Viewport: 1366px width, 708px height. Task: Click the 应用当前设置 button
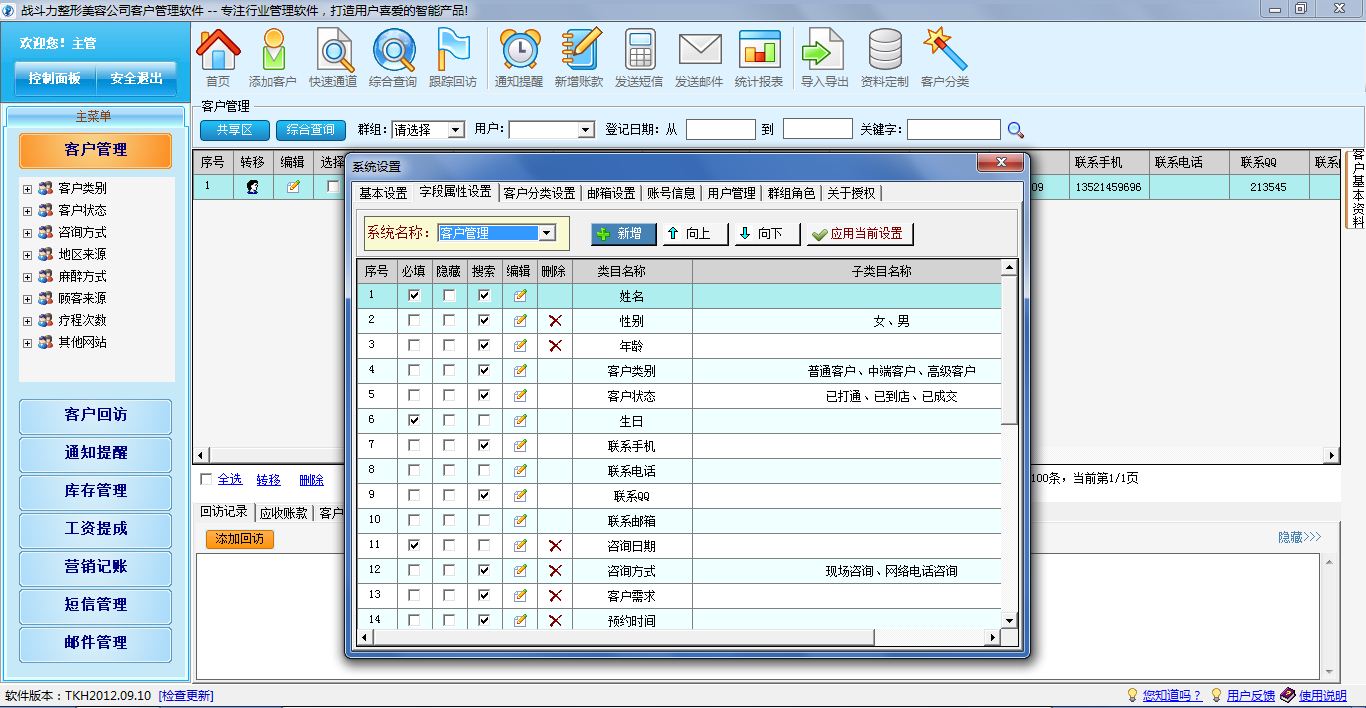click(x=860, y=234)
